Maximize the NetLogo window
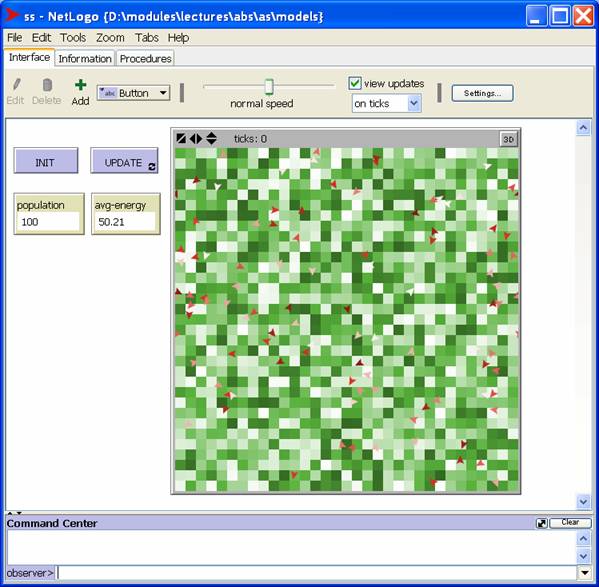Image resolution: width=599 pixels, height=587 pixels. coord(560,16)
